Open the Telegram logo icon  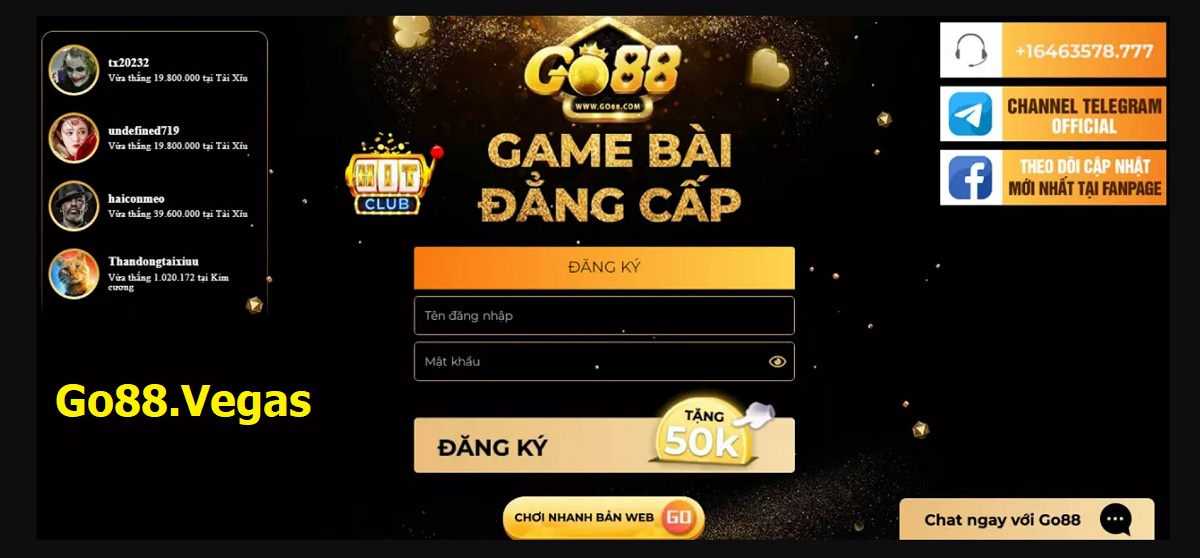coord(971,114)
